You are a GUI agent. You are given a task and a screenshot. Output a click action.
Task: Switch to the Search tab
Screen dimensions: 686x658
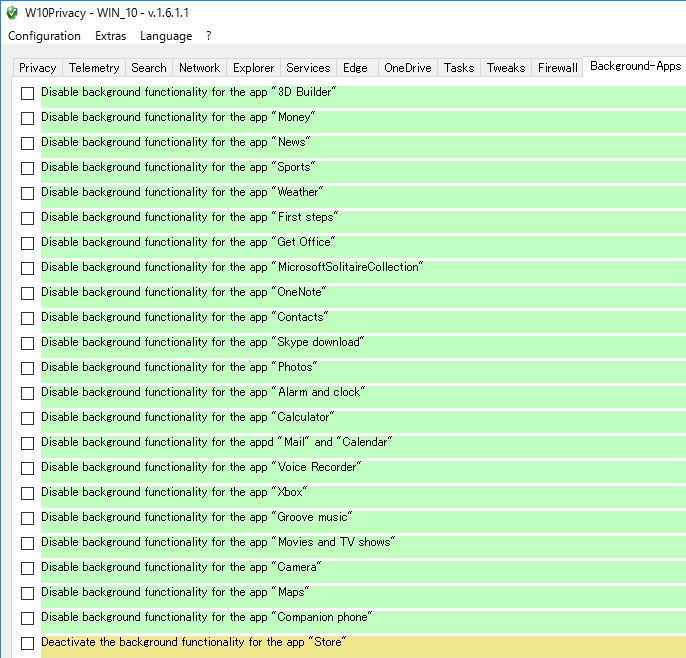(149, 68)
